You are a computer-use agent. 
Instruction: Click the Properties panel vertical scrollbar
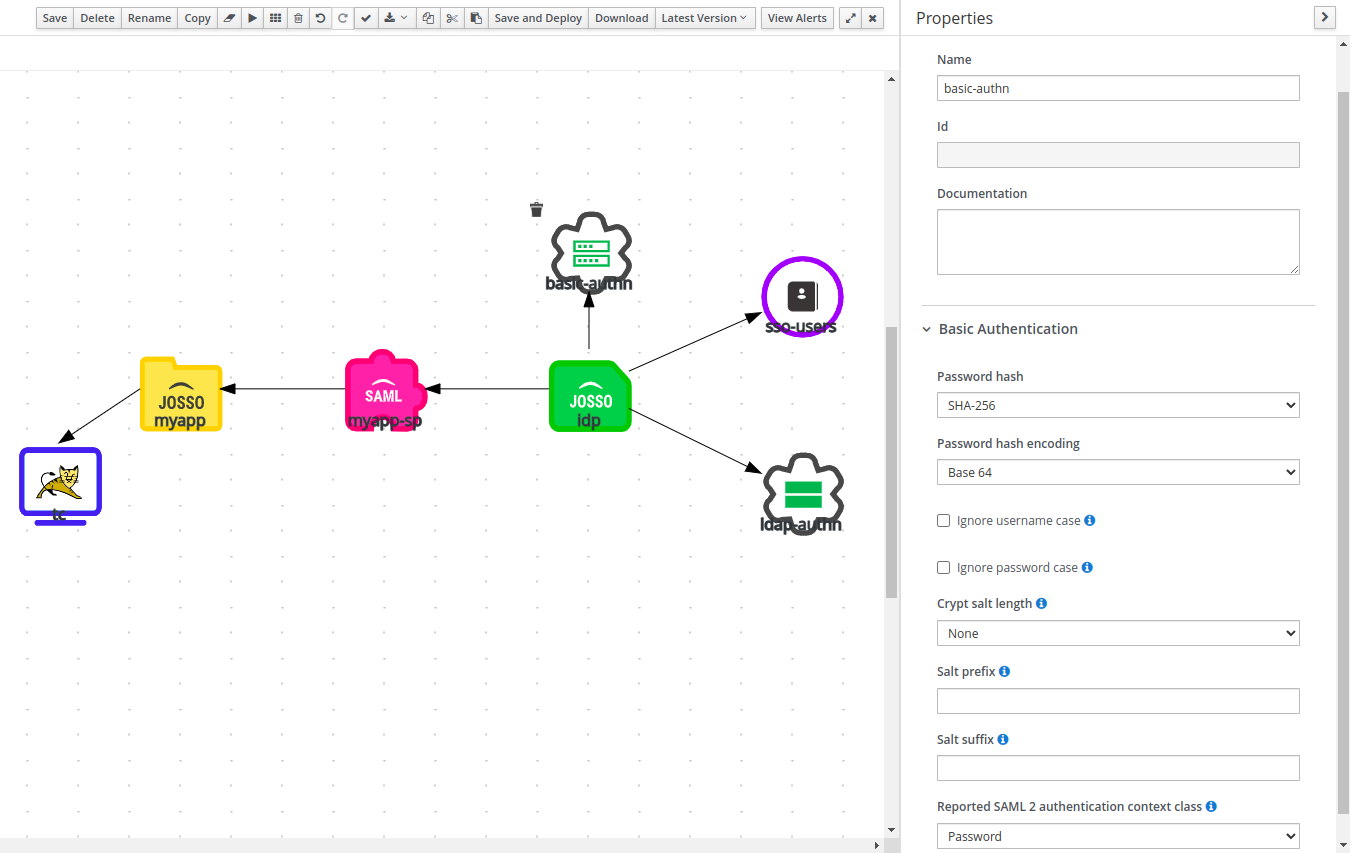[x=1343, y=452]
